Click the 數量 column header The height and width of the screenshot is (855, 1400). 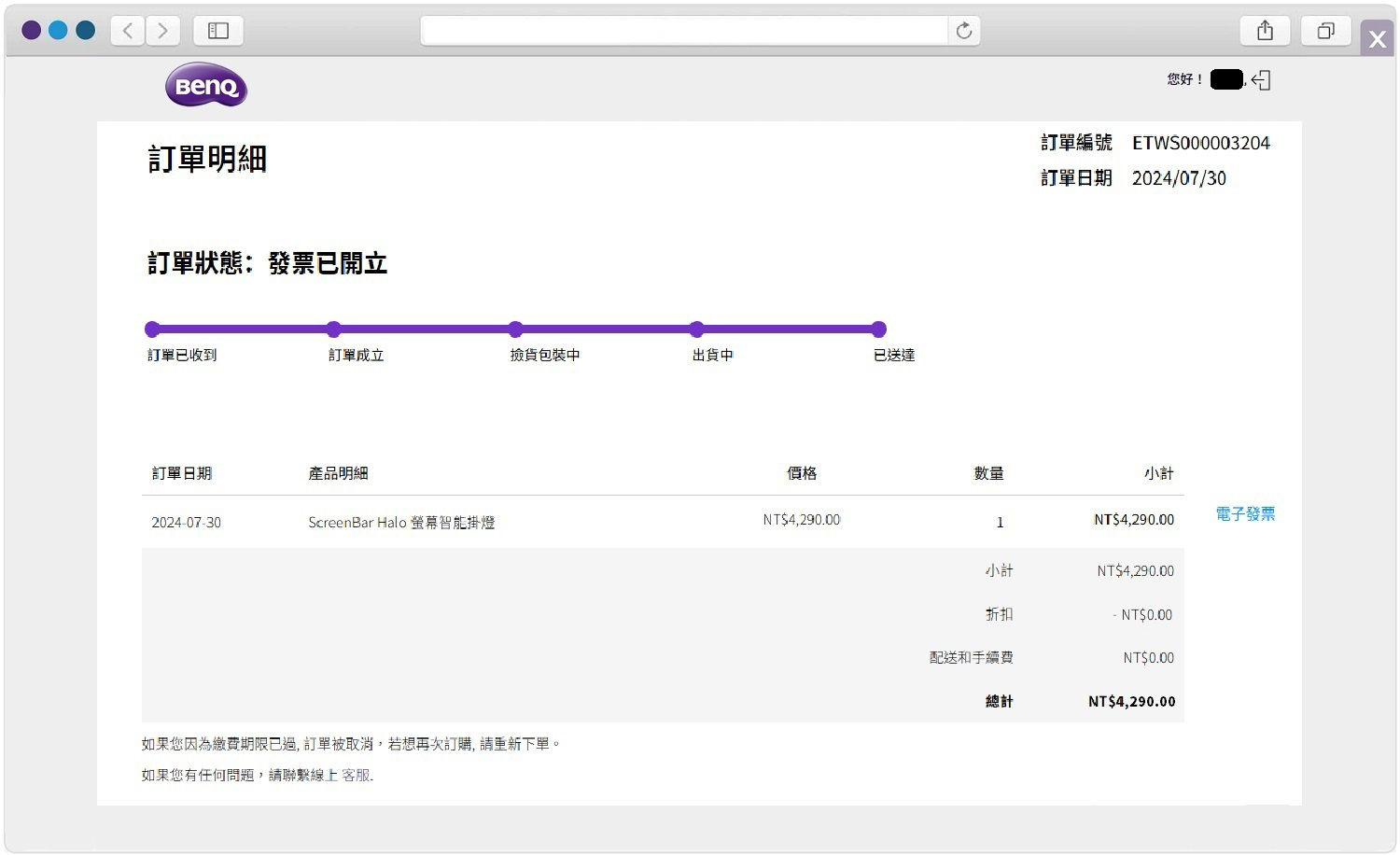tap(988, 473)
